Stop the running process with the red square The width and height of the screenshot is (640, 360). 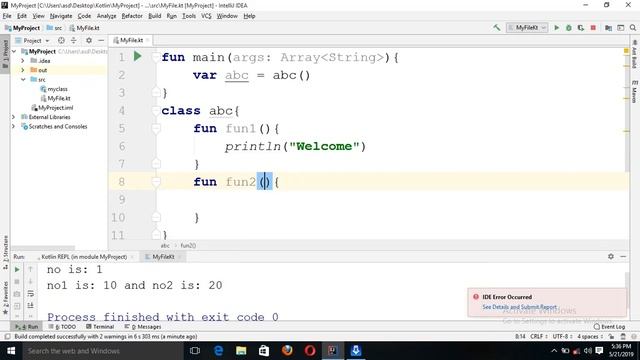coord(593,28)
